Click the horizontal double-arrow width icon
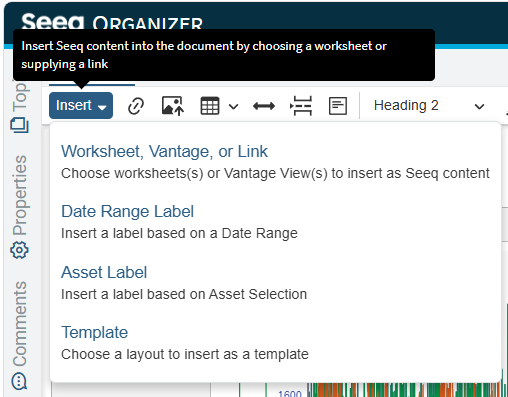Viewport: 508px width, 397px height. 264,106
